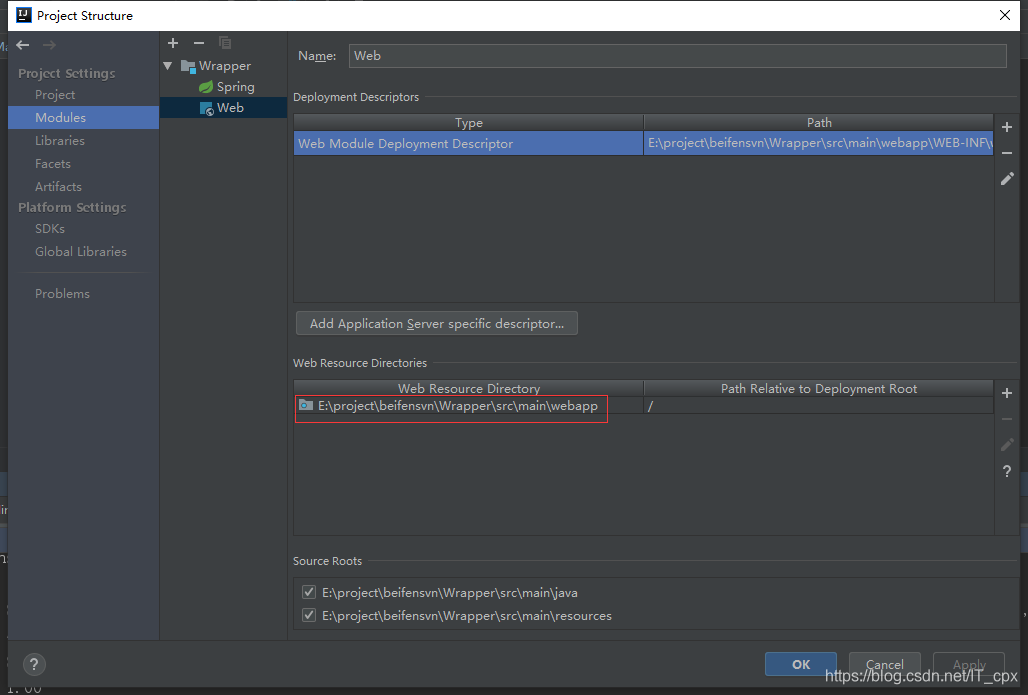
Task: Uncheck src\main\java source root
Action: pos(309,592)
